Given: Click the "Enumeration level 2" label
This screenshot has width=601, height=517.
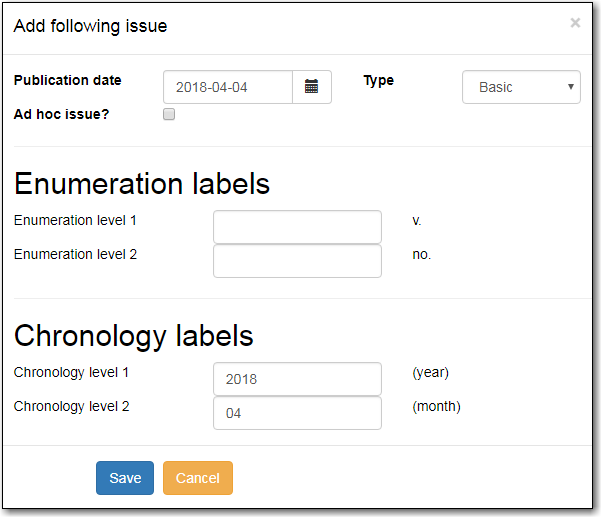Looking at the screenshot, I should coord(75,254).
